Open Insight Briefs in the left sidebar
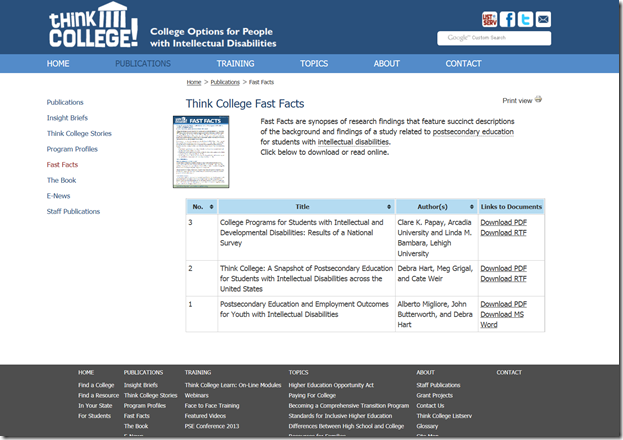 [x=67, y=118]
